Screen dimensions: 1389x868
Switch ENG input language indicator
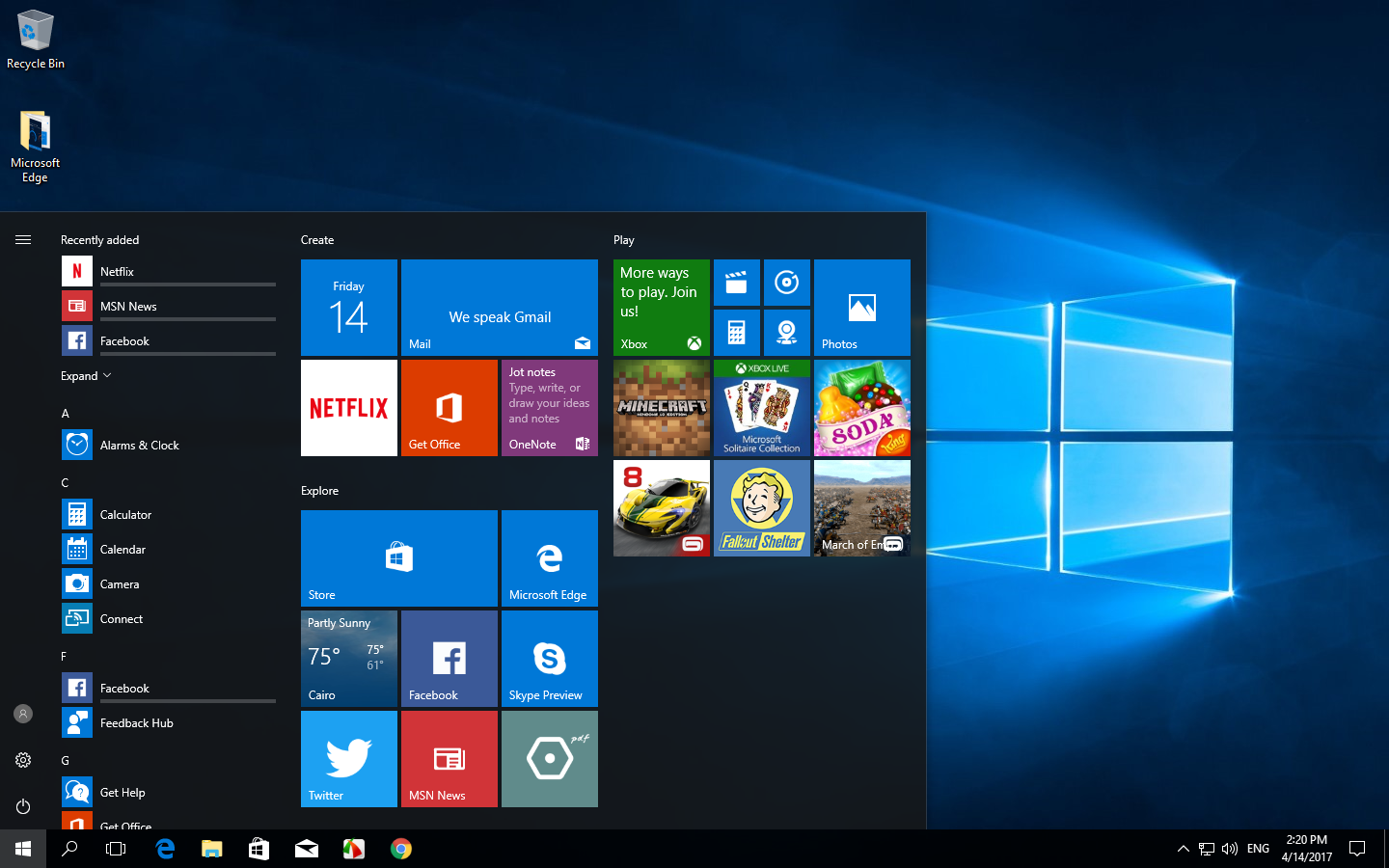(1258, 849)
